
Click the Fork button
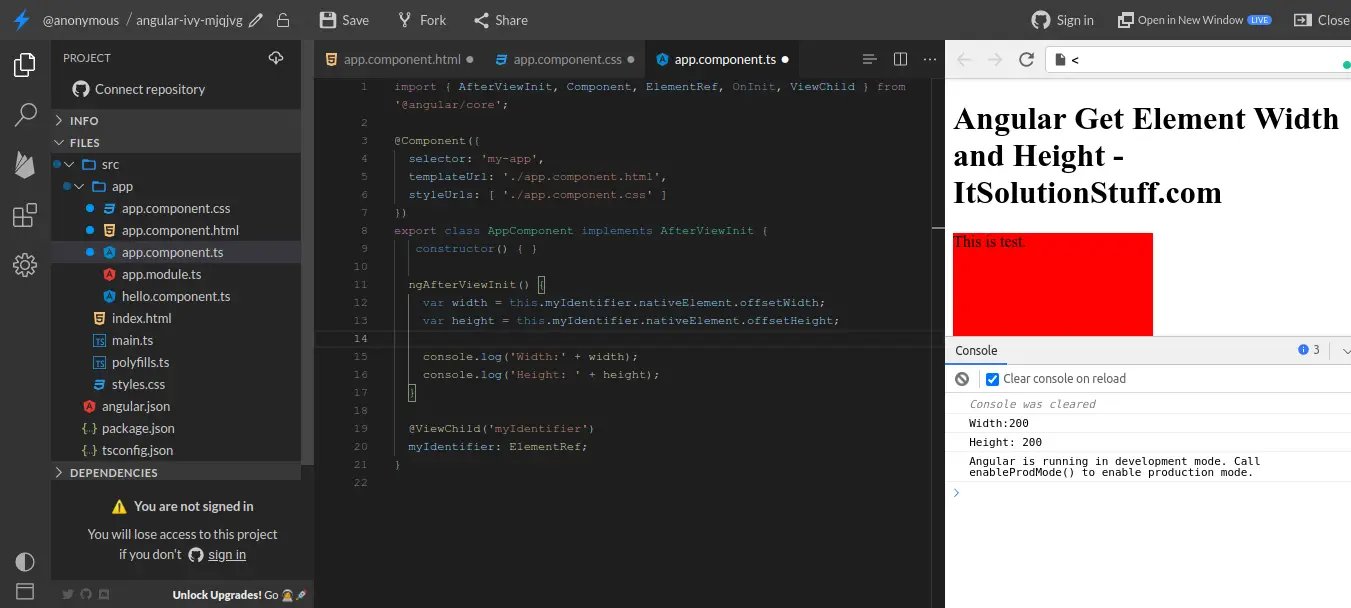(422, 20)
